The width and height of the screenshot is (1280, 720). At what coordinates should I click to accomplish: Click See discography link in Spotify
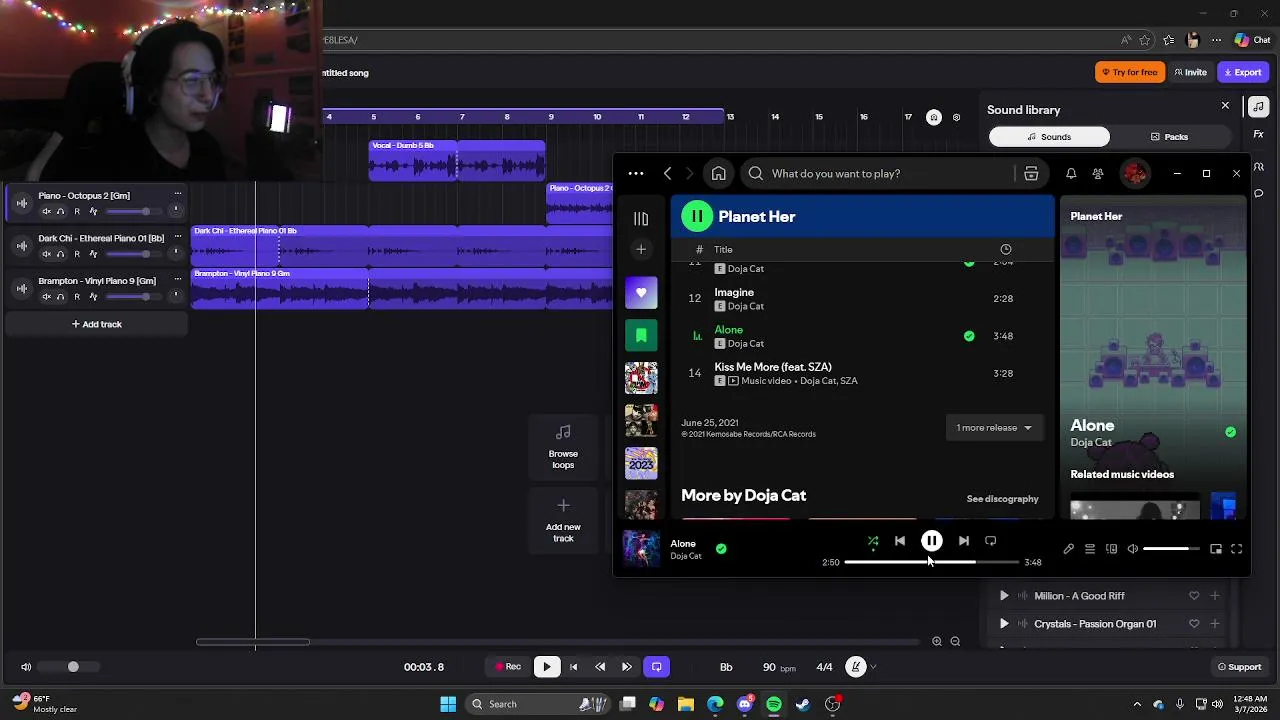(1002, 499)
